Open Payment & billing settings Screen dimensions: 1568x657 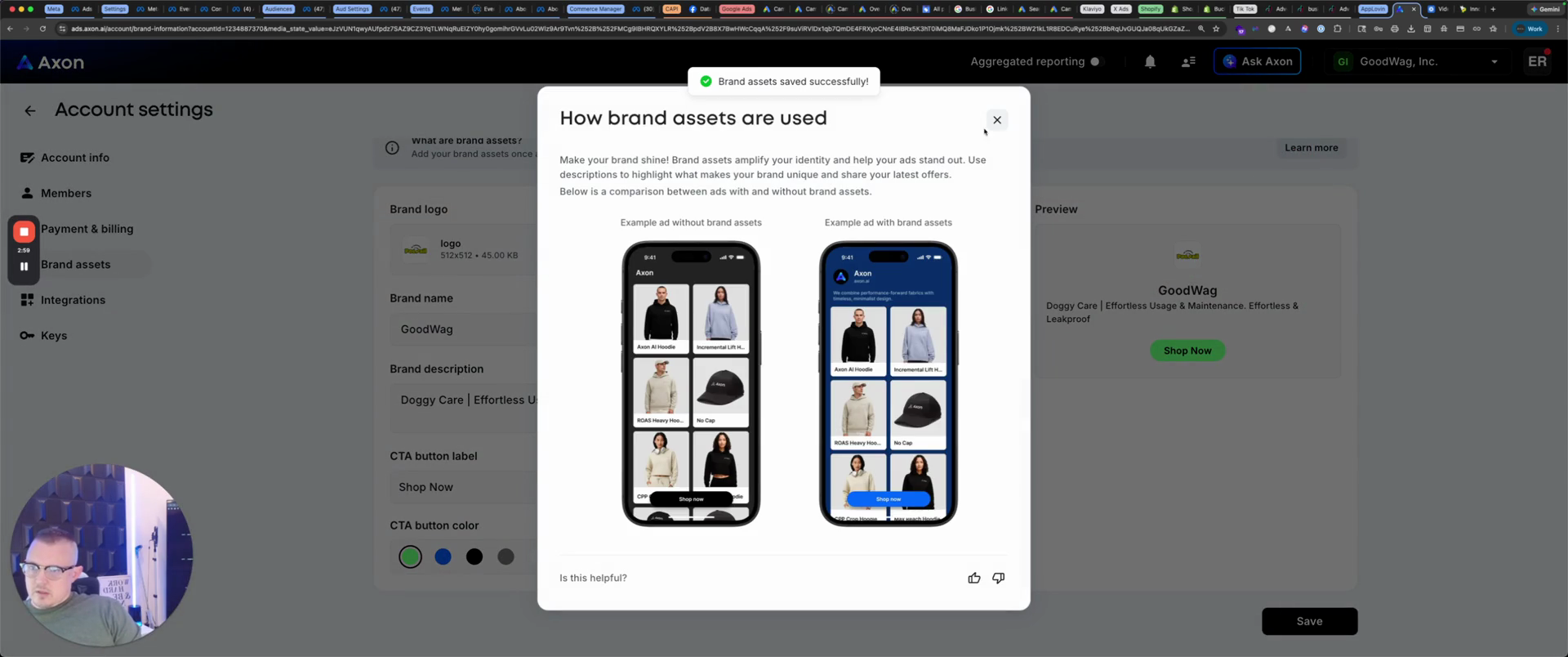(87, 229)
